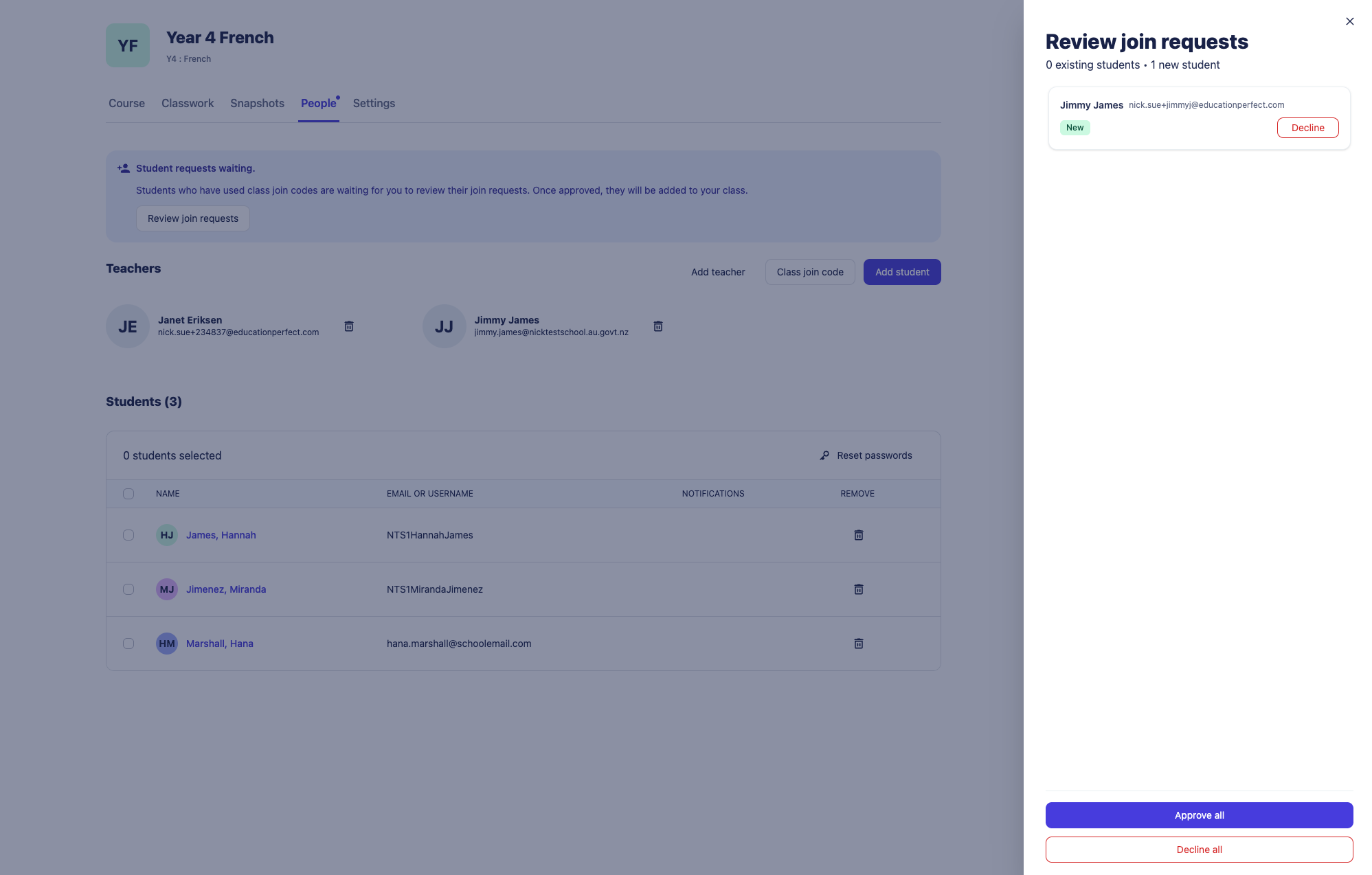Image resolution: width=1372 pixels, height=875 pixels.
Task: Click trash icon for Hana Marshall
Action: [x=858, y=644]
